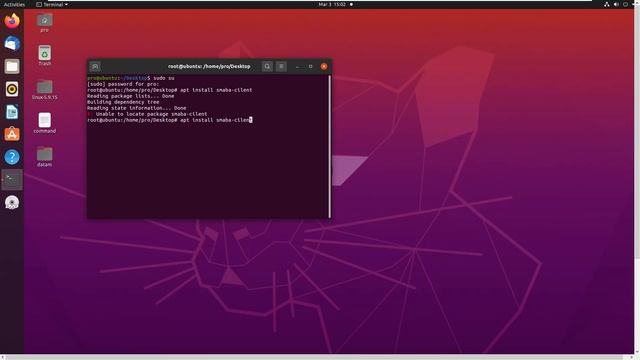Open system menu arrow in top bar
Viewport: 640px width, 360px height.
tap(632, 4)
